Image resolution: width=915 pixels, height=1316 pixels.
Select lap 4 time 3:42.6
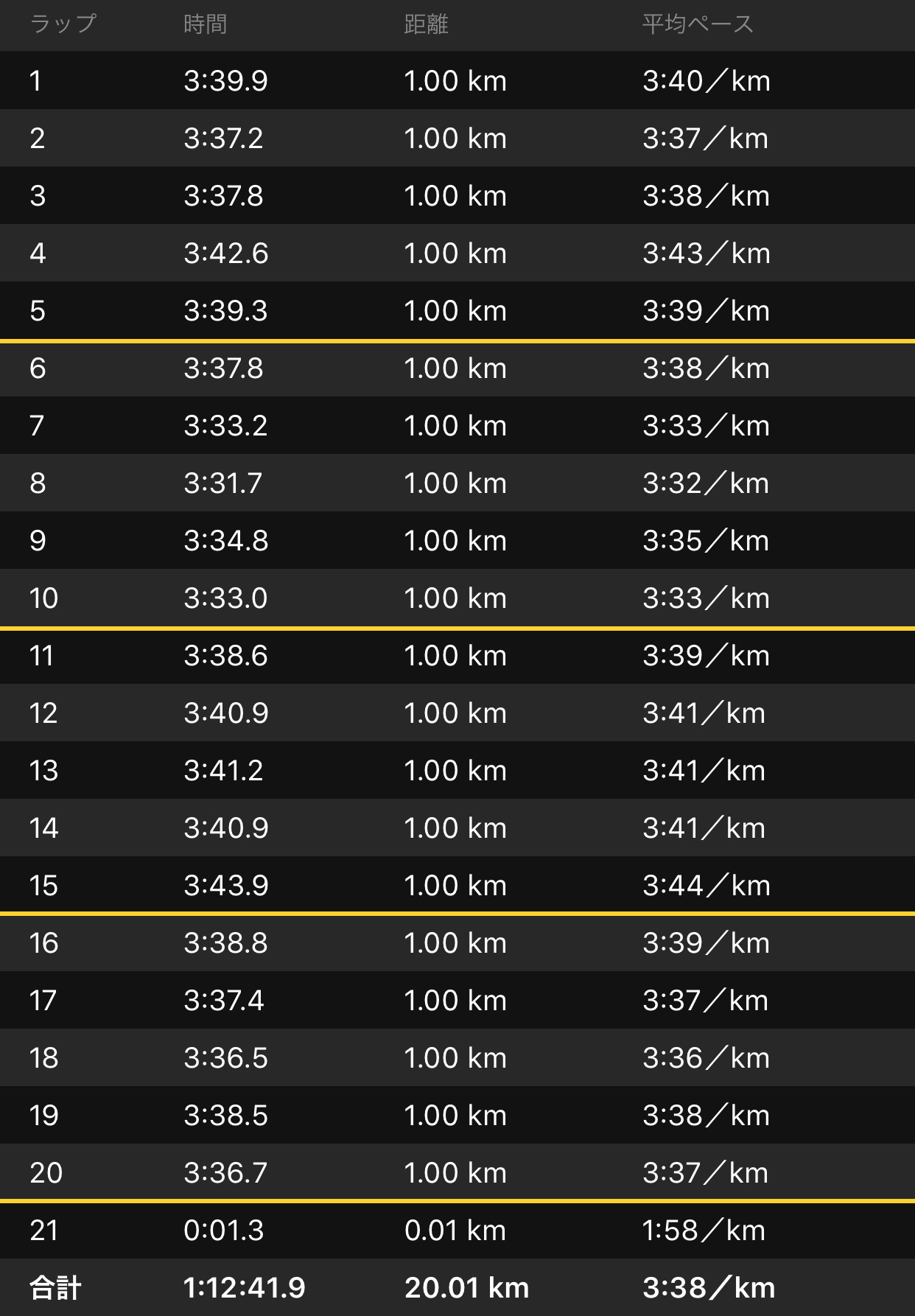(226, 253)
